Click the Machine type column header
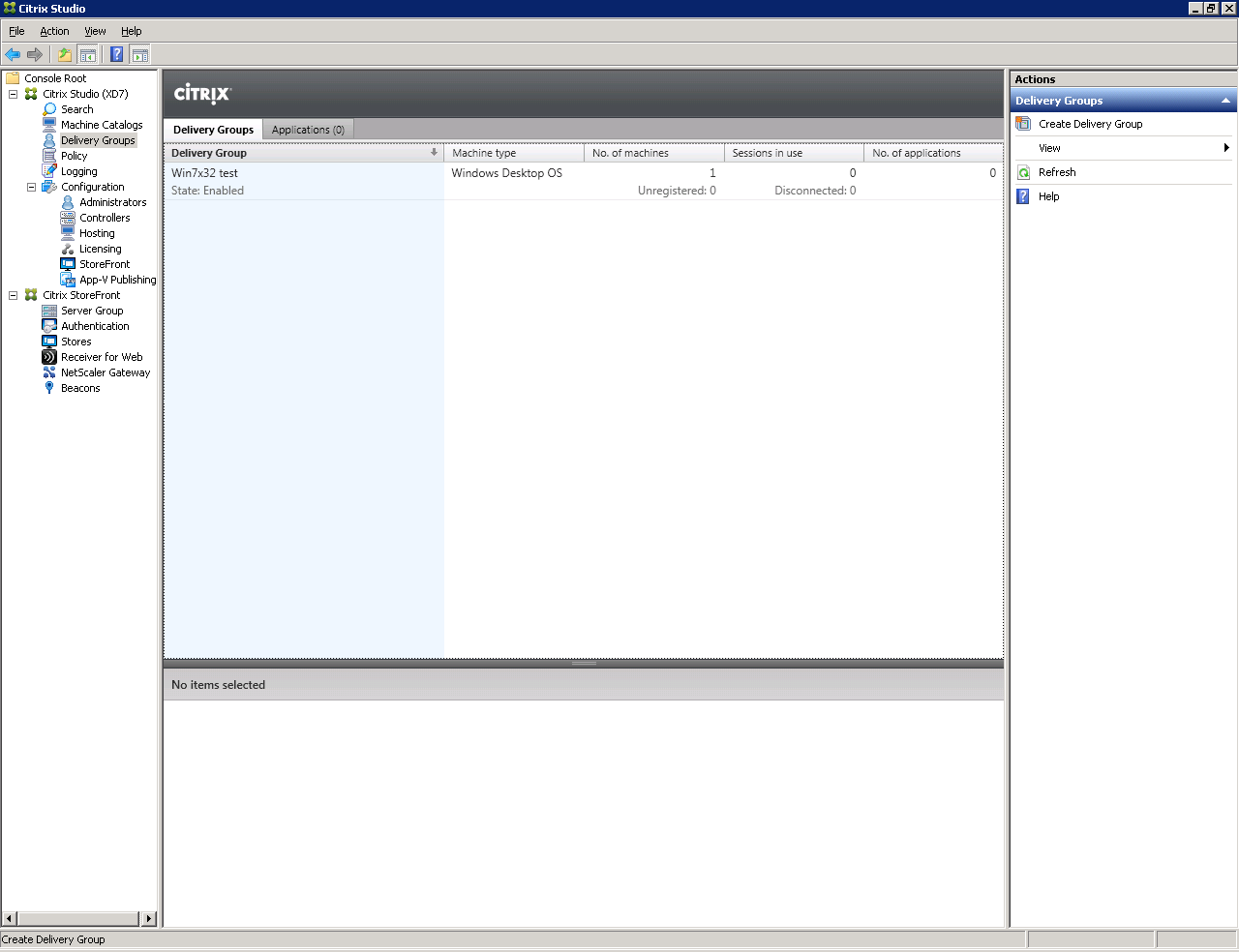The image size is (1239, 952). click(x=514, y=153)
